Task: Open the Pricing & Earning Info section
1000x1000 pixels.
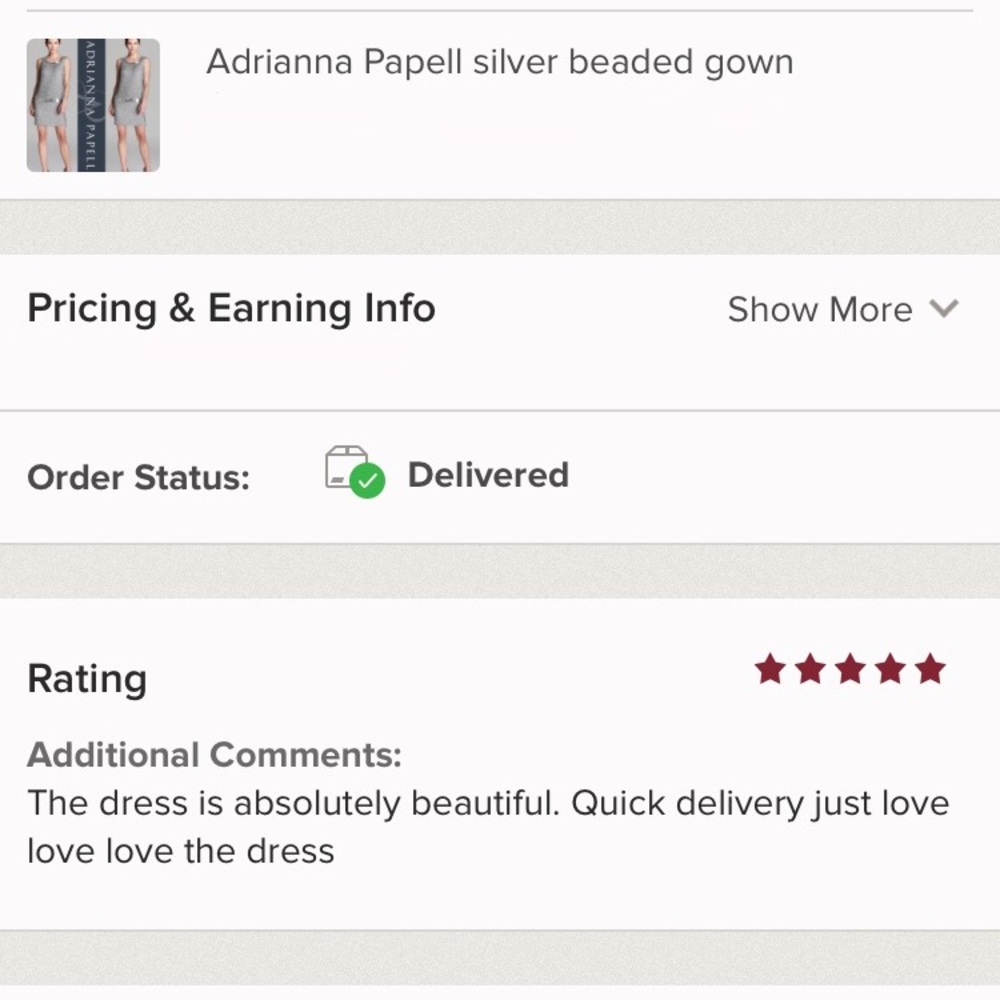Action: [x=231, y=308]
